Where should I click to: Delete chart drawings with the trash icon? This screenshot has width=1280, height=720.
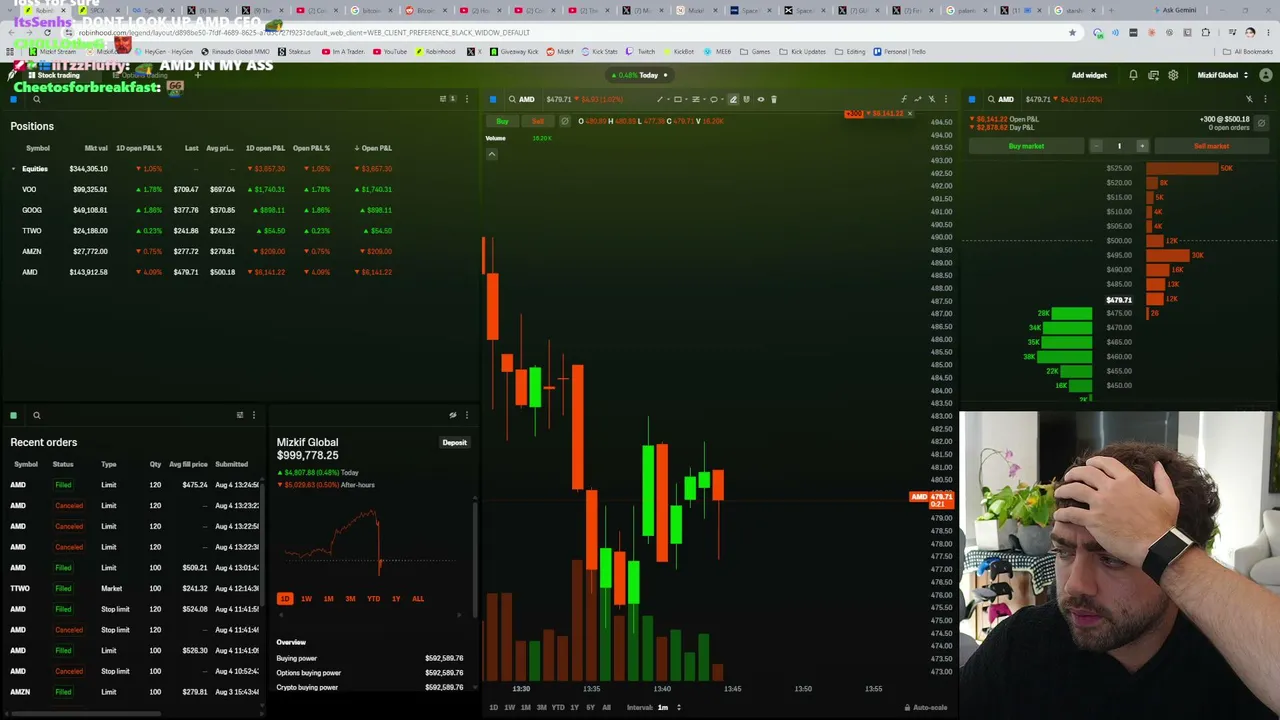pyautogui.click(x=774, y=99)
